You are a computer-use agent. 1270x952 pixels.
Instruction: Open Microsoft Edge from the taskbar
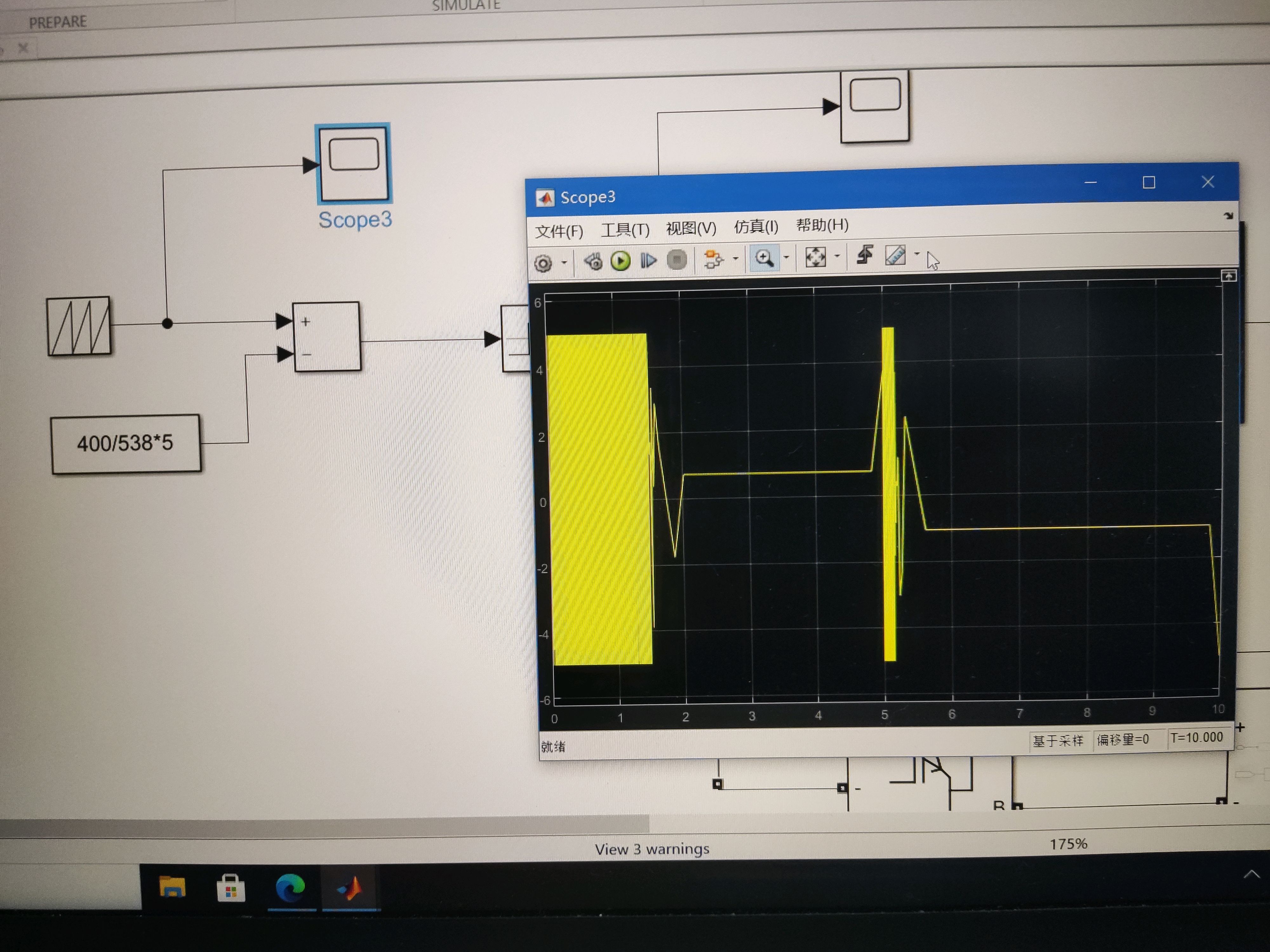tap(290, 888)
